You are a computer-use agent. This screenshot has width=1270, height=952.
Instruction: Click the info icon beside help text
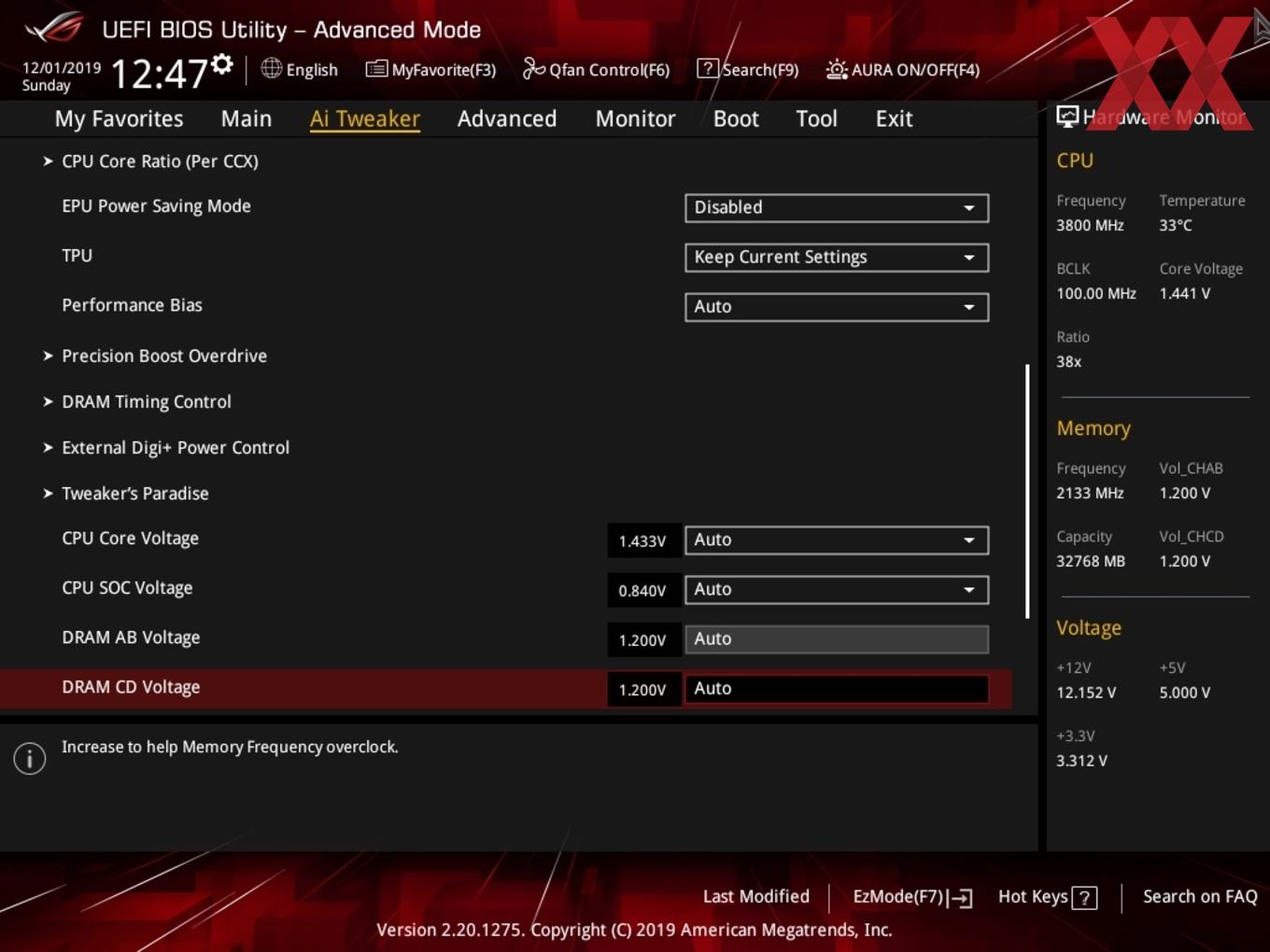(30, 758)
